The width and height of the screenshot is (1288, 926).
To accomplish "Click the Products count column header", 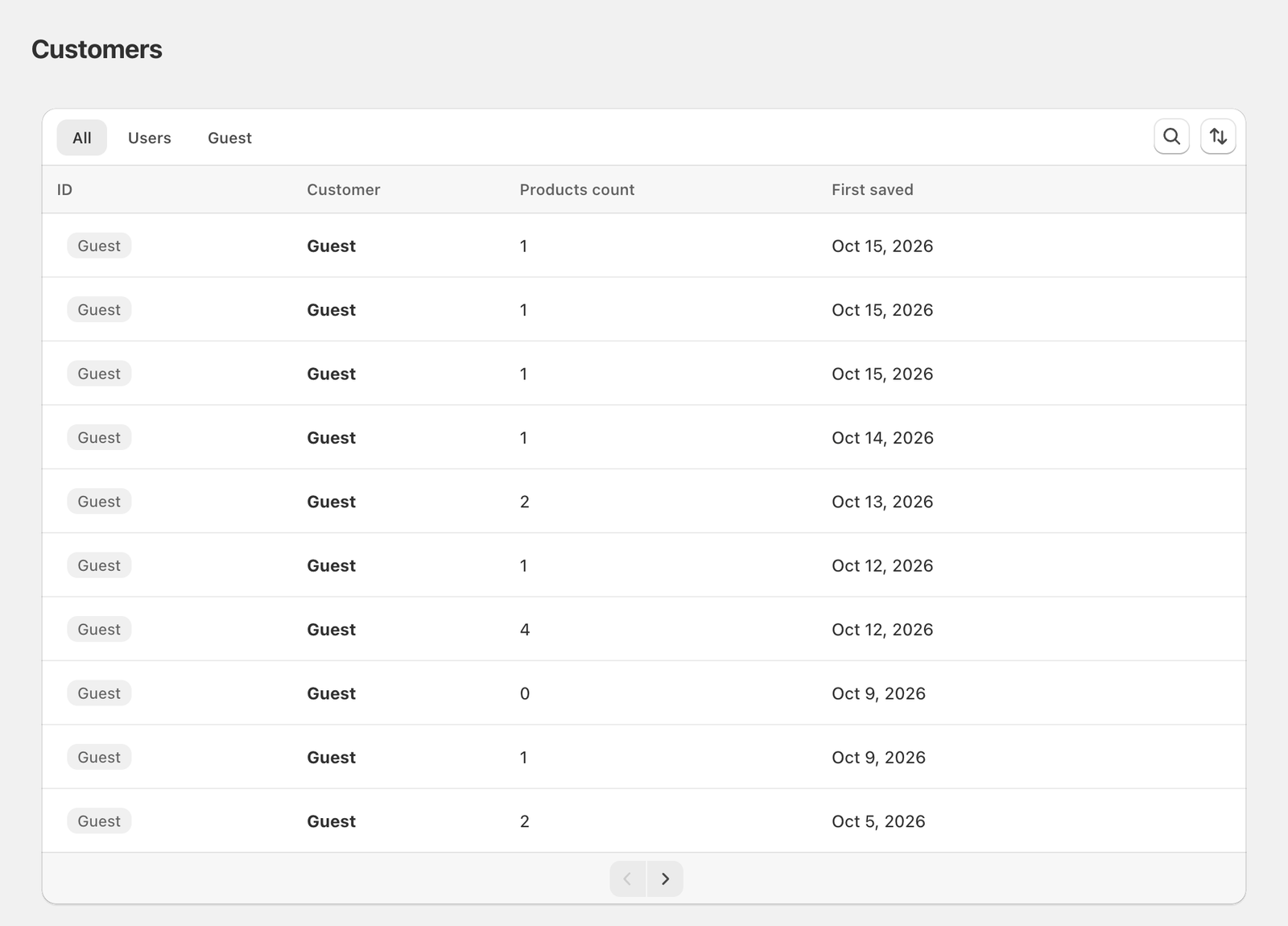I will [577, 190].
